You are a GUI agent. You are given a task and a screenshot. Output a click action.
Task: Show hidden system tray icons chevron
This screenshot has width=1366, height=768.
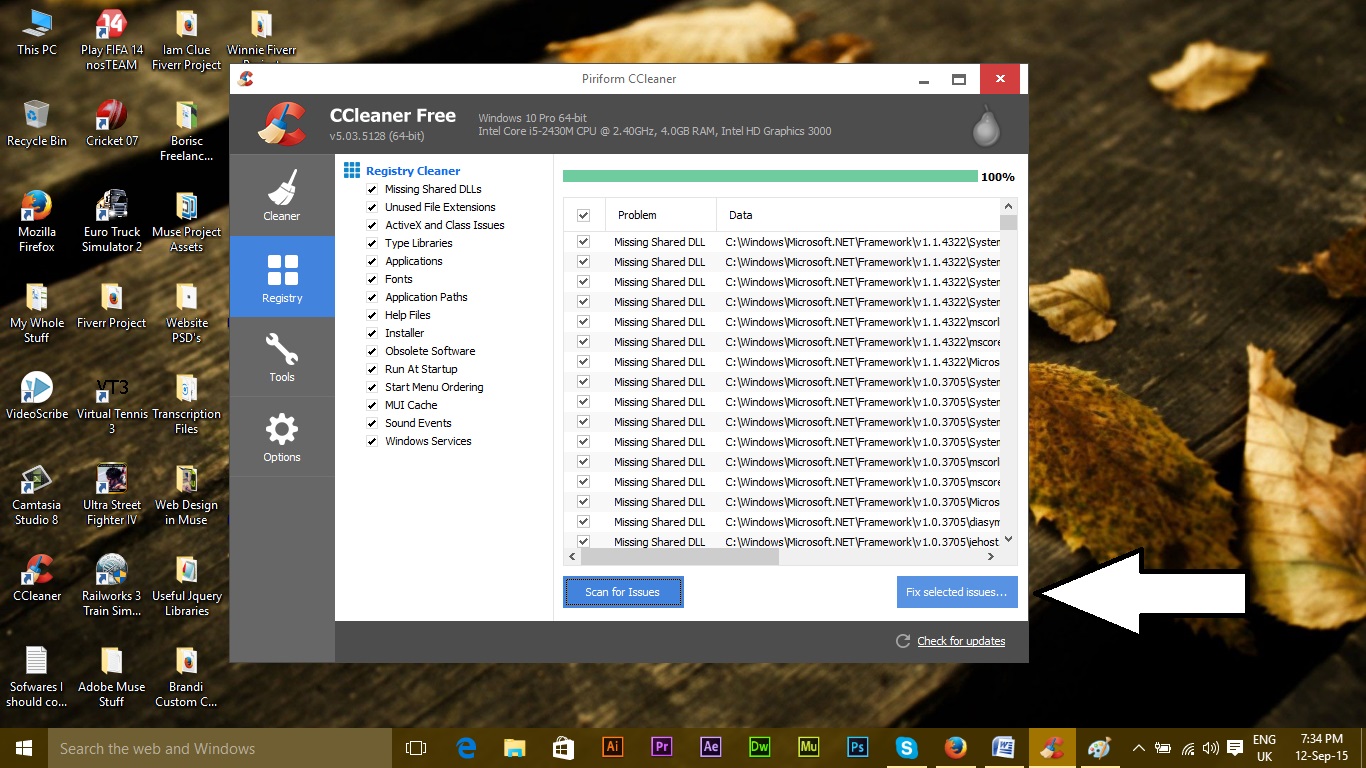point(1138,748)
